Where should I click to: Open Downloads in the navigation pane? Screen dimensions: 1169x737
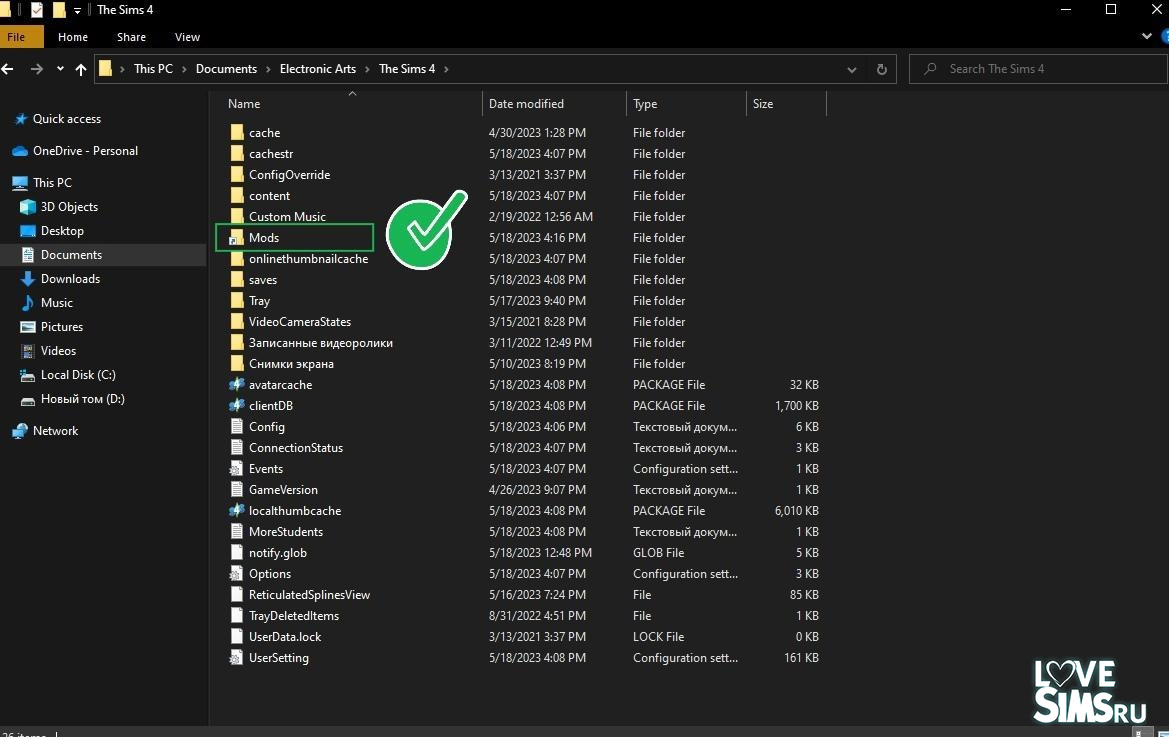[x=70, y=279]
